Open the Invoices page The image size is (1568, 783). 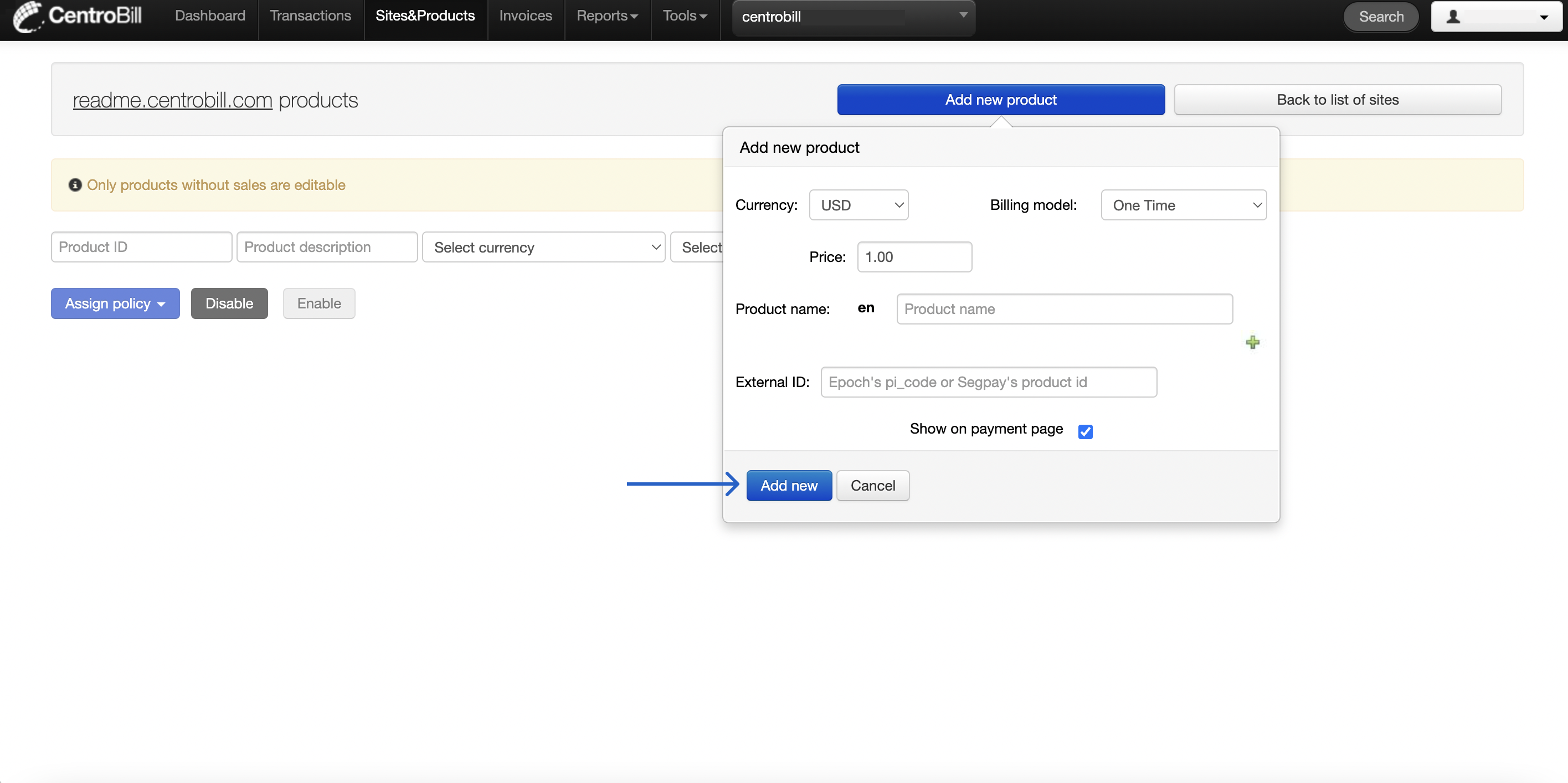(525, 16)
